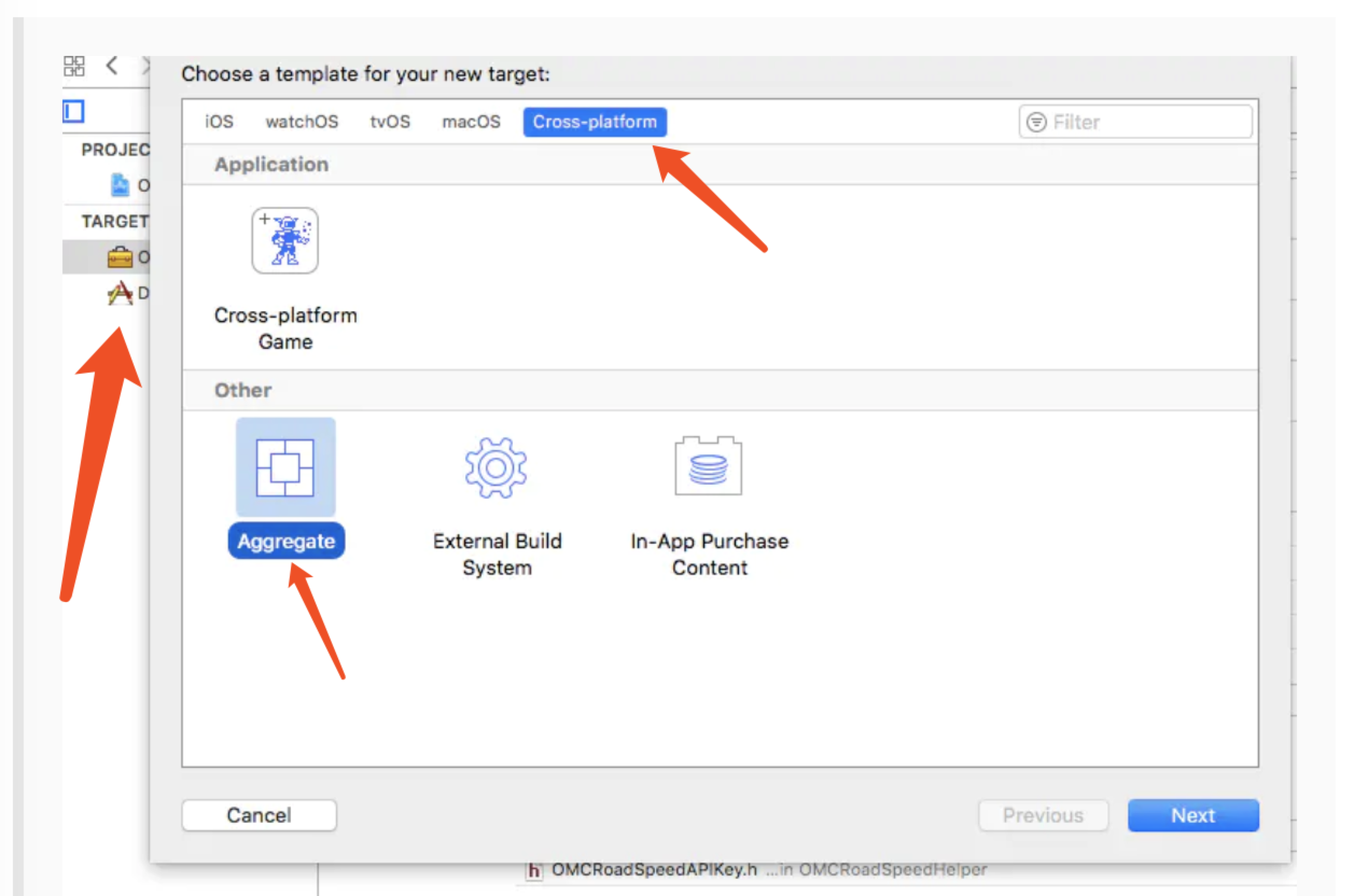Switch to the tvOS tab
This screenshot has width=1368, height=896.
pyautogui.click(x=390, y=122)
